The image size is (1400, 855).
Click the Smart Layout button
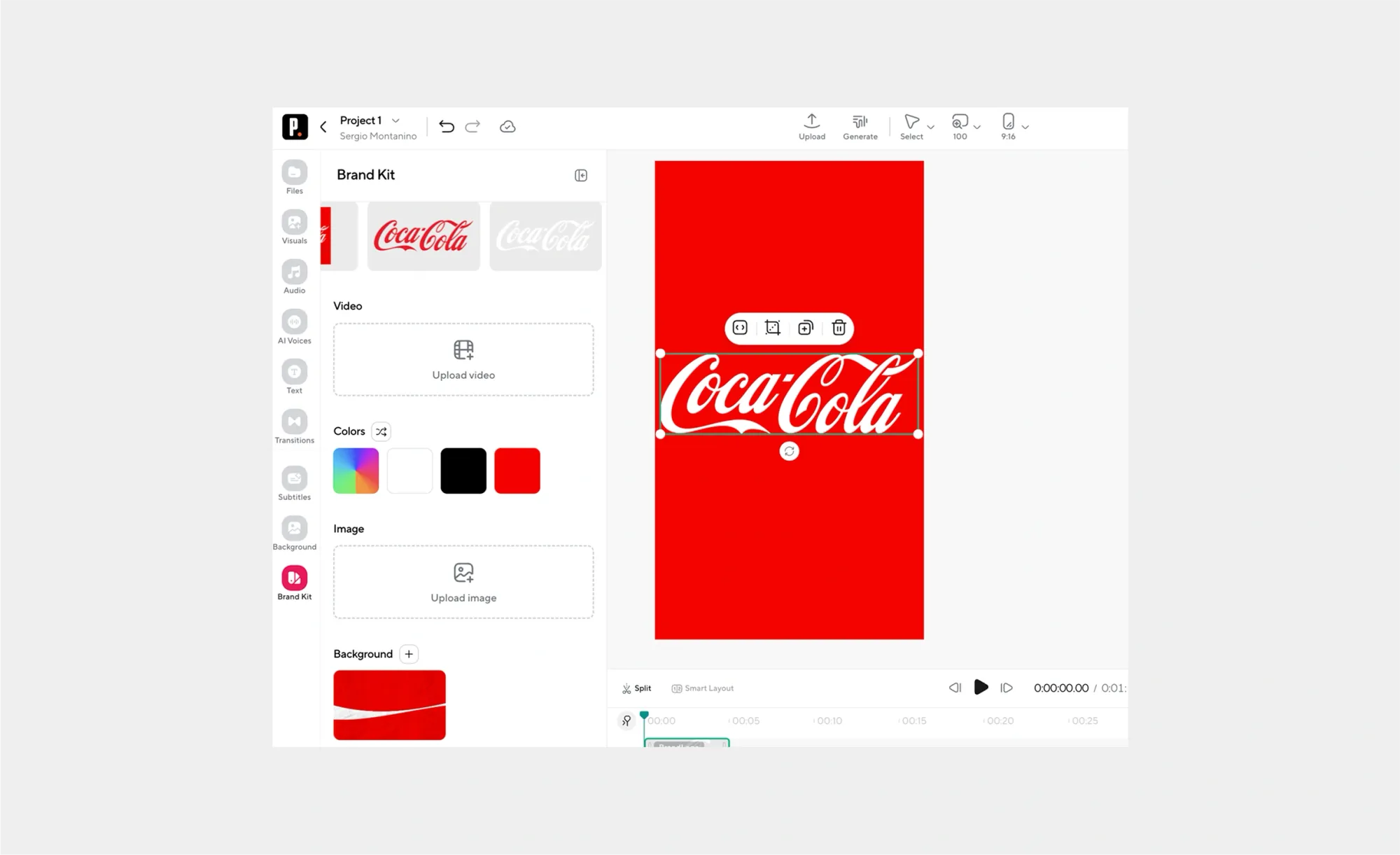coord(702,688)
